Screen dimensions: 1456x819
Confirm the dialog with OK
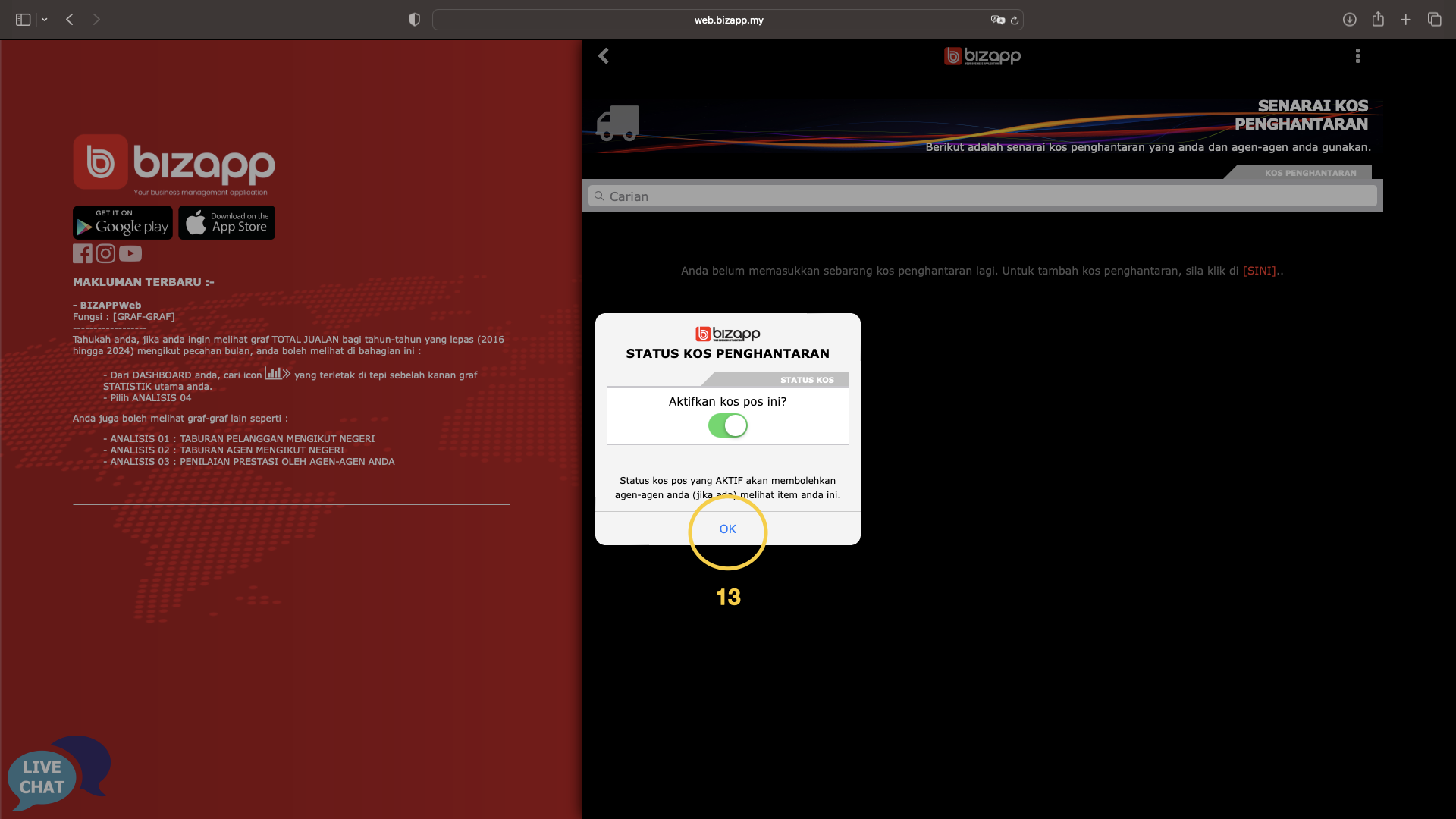click(x=727, y=529)
